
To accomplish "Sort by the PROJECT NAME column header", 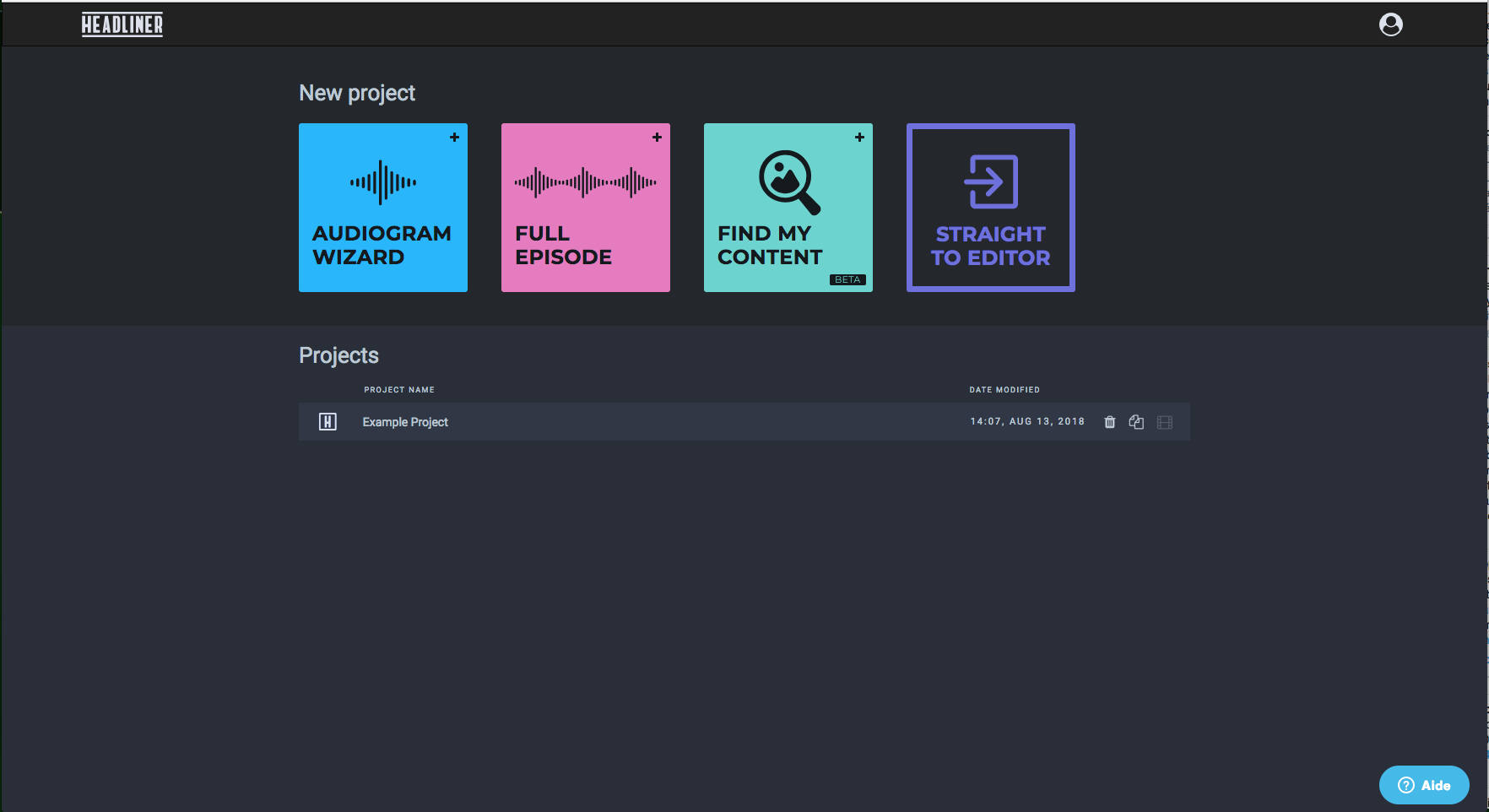I will click(399, 390).
